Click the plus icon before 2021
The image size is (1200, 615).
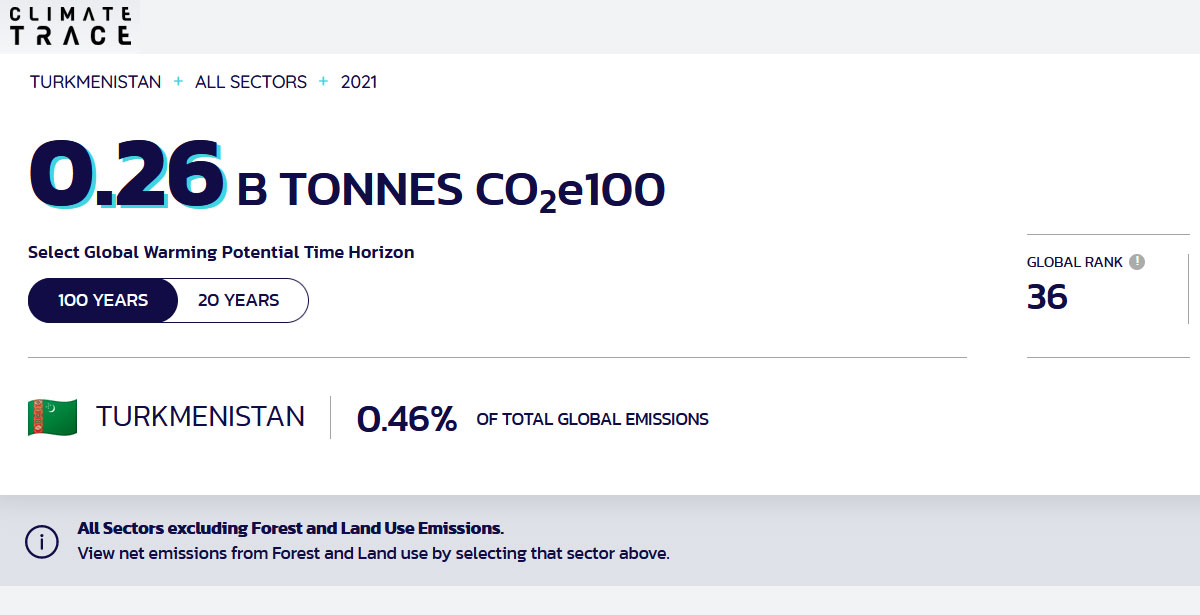[324, 82]
